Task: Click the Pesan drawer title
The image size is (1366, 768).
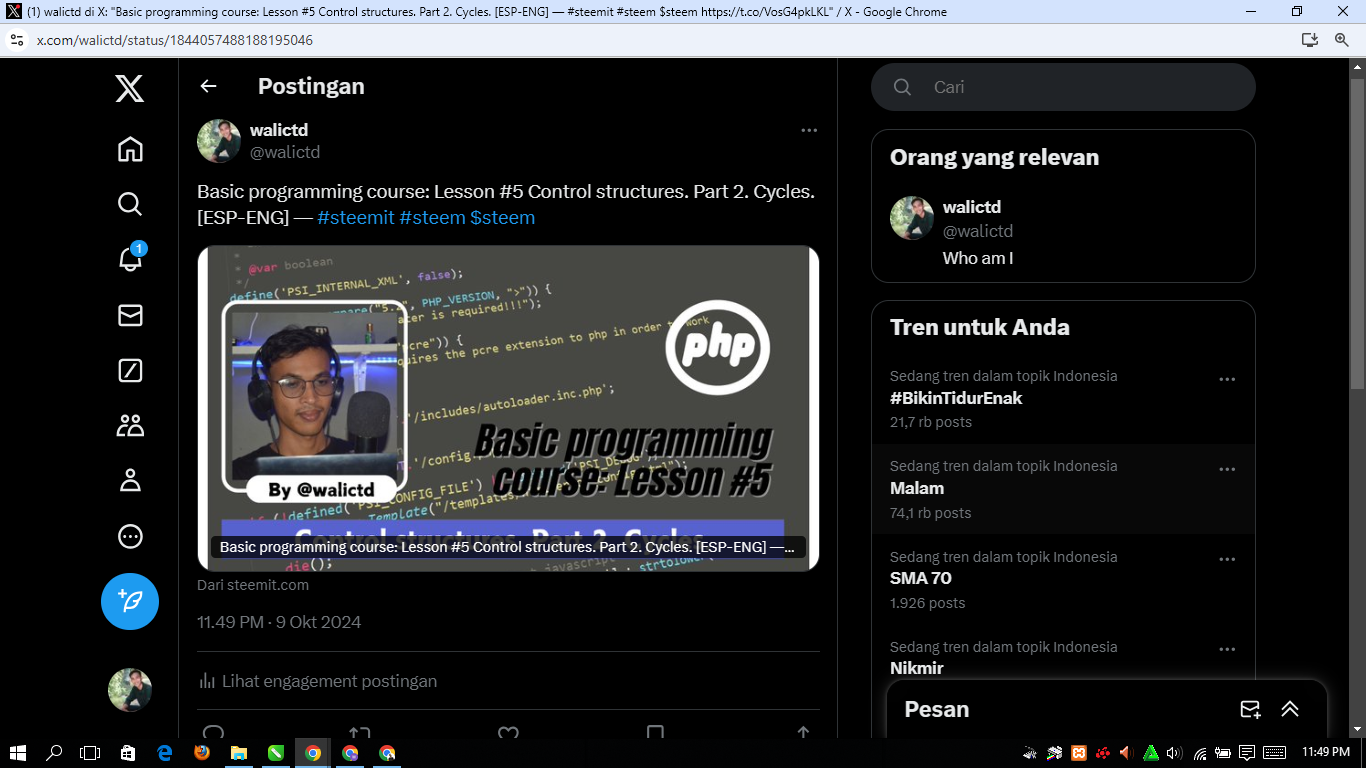Action: coord(937,709)
